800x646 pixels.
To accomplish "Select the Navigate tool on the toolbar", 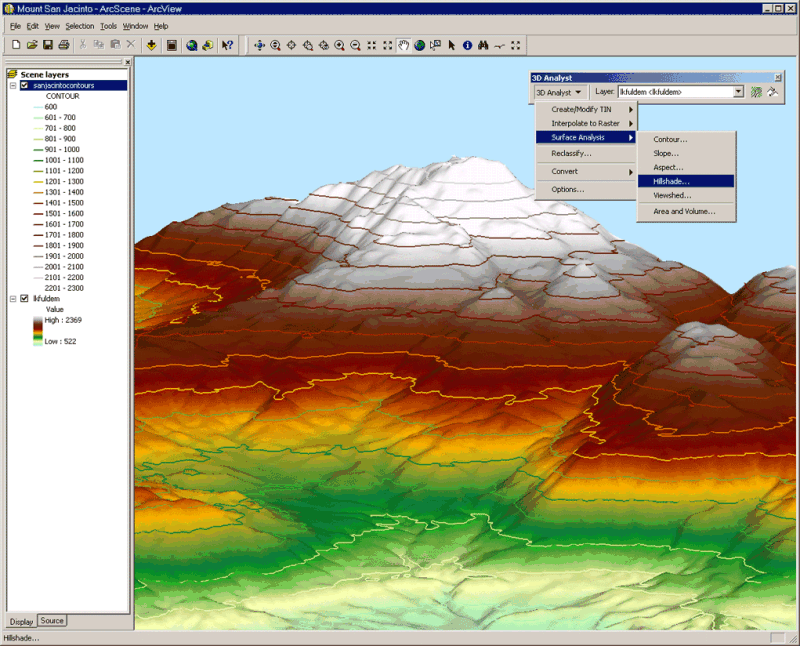I will point(260,45).
